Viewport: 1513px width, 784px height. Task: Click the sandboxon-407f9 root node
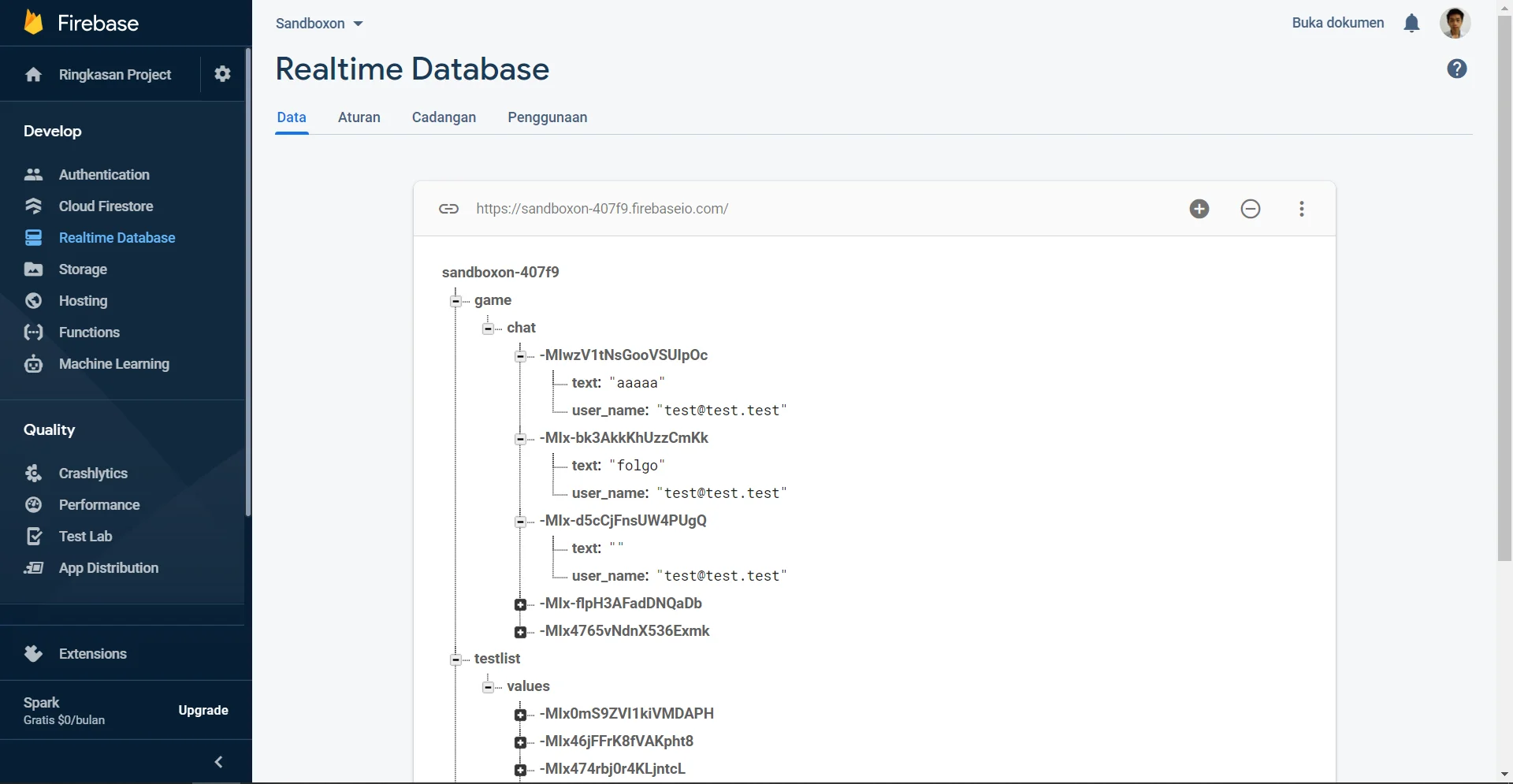click(500, 272)
